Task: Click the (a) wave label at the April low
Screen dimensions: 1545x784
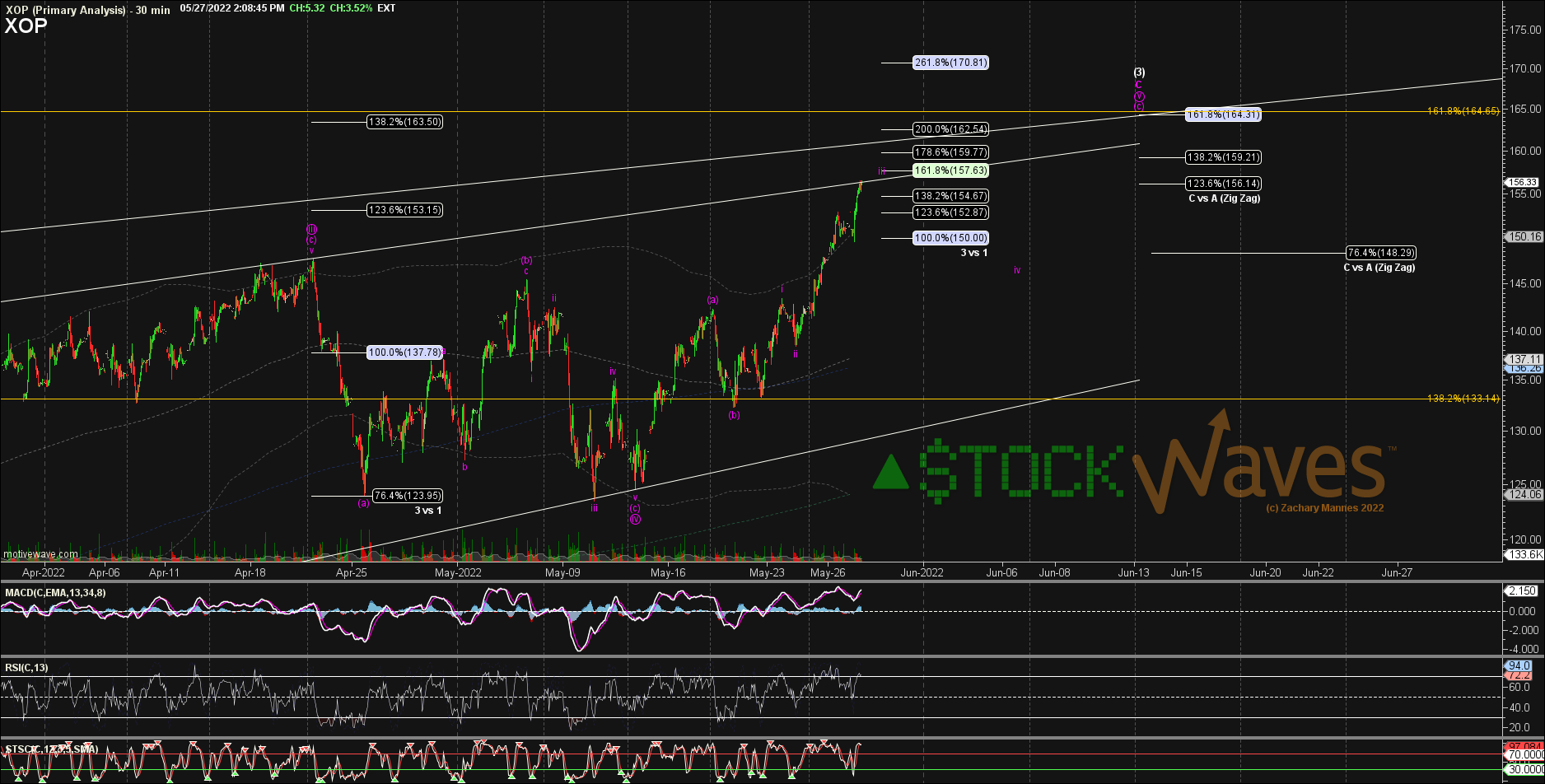Action: 363,502
